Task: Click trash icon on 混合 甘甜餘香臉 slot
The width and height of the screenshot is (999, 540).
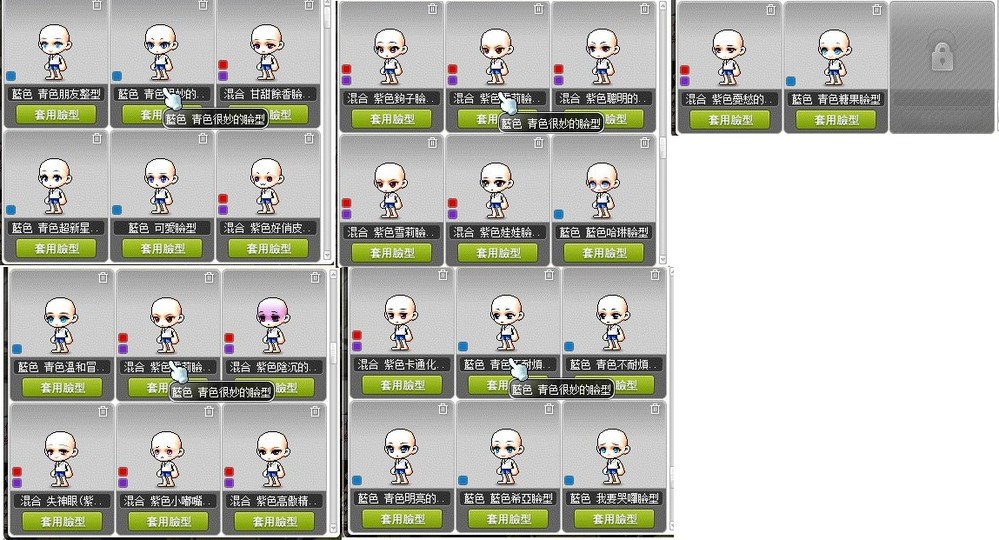Action: pyautogui.click(x=309, y=5)
